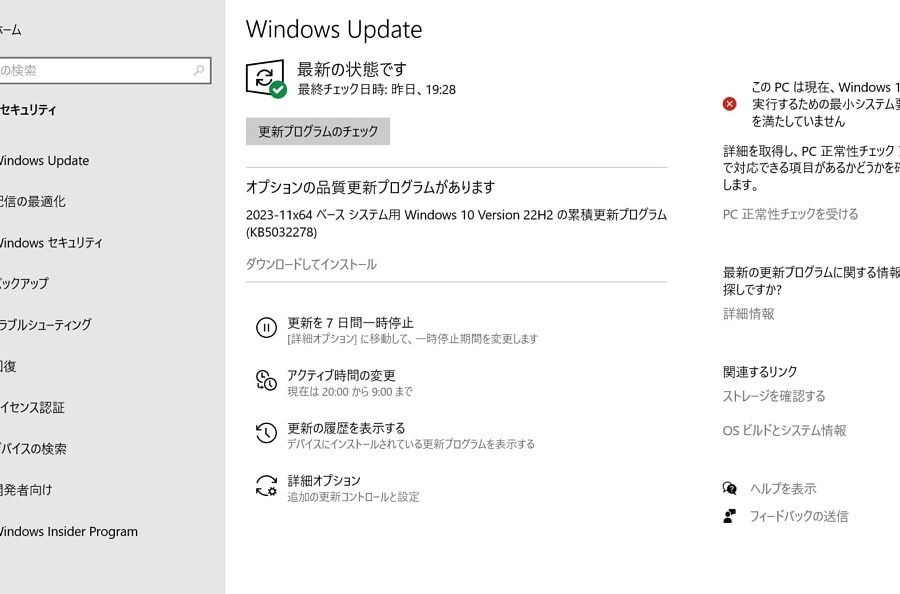
Task: Click the red error X icon
Action: 730,103
